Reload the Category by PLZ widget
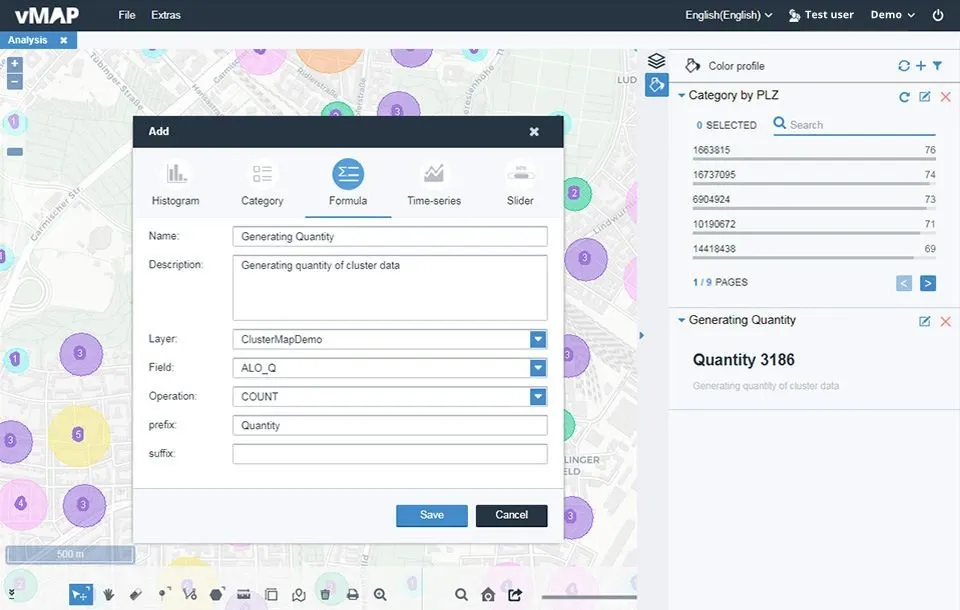The height and width of the screenshot is (610, 960). [904, 97]
